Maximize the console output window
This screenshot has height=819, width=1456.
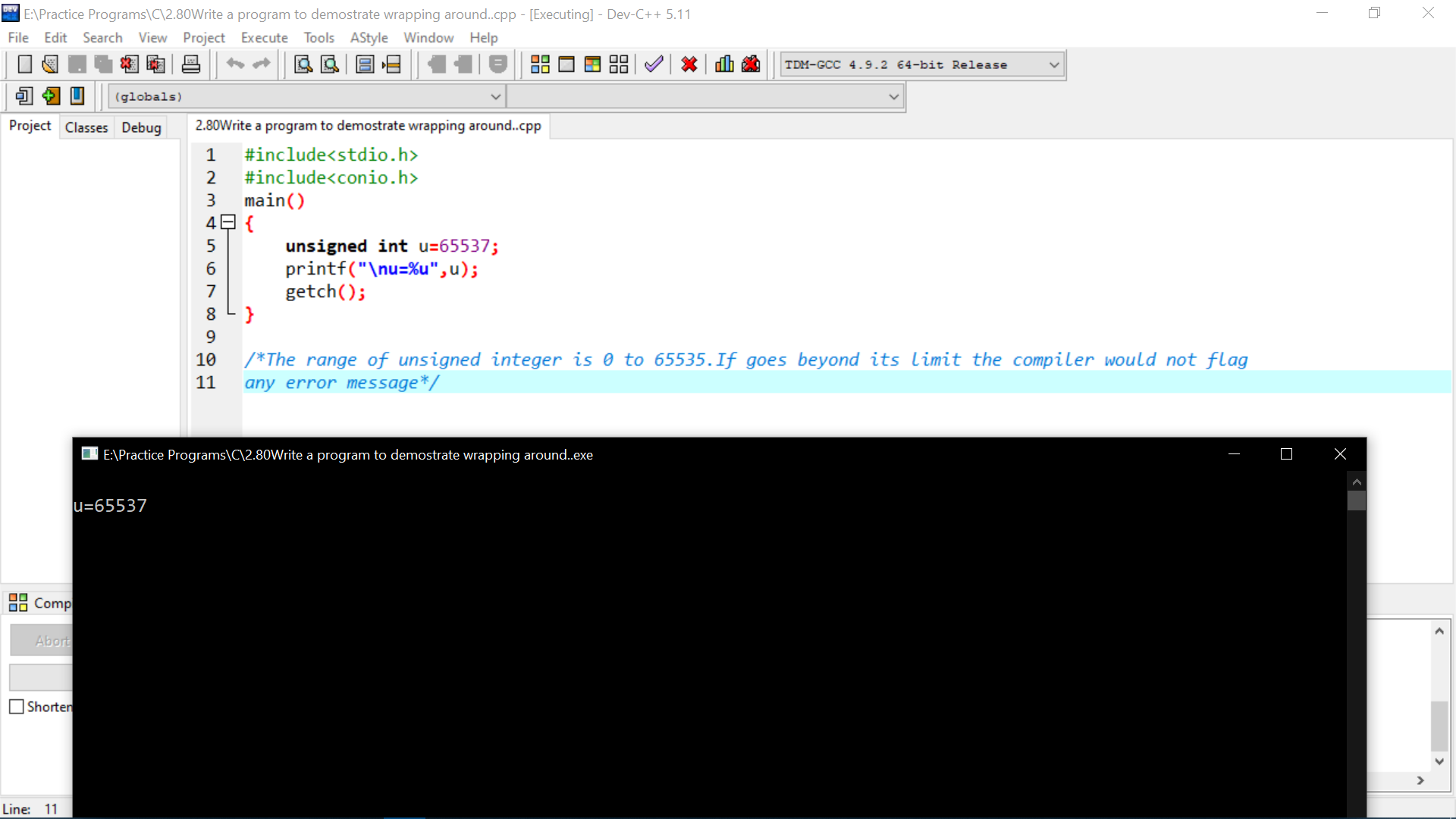[x=1286, y=454]
